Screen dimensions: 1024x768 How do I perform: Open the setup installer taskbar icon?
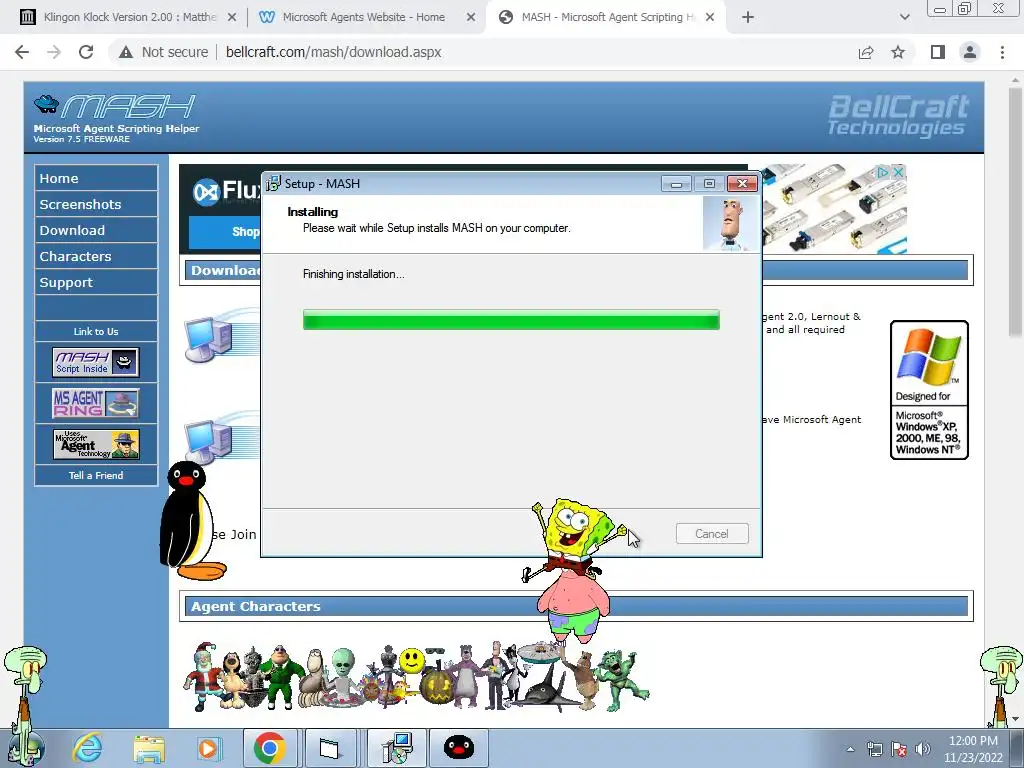tap(396, 748)
